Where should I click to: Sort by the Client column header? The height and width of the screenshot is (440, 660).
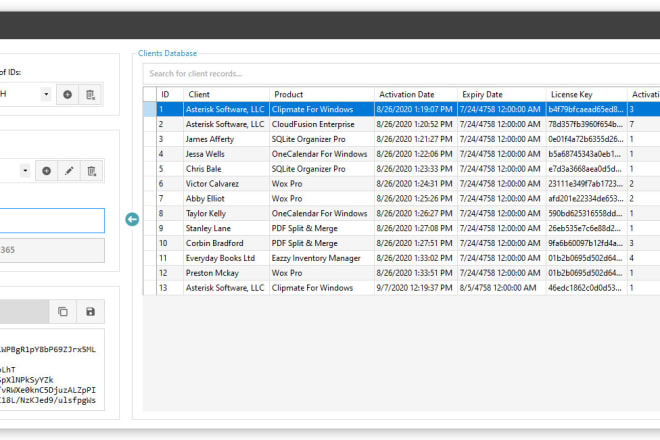coord(226,94)
